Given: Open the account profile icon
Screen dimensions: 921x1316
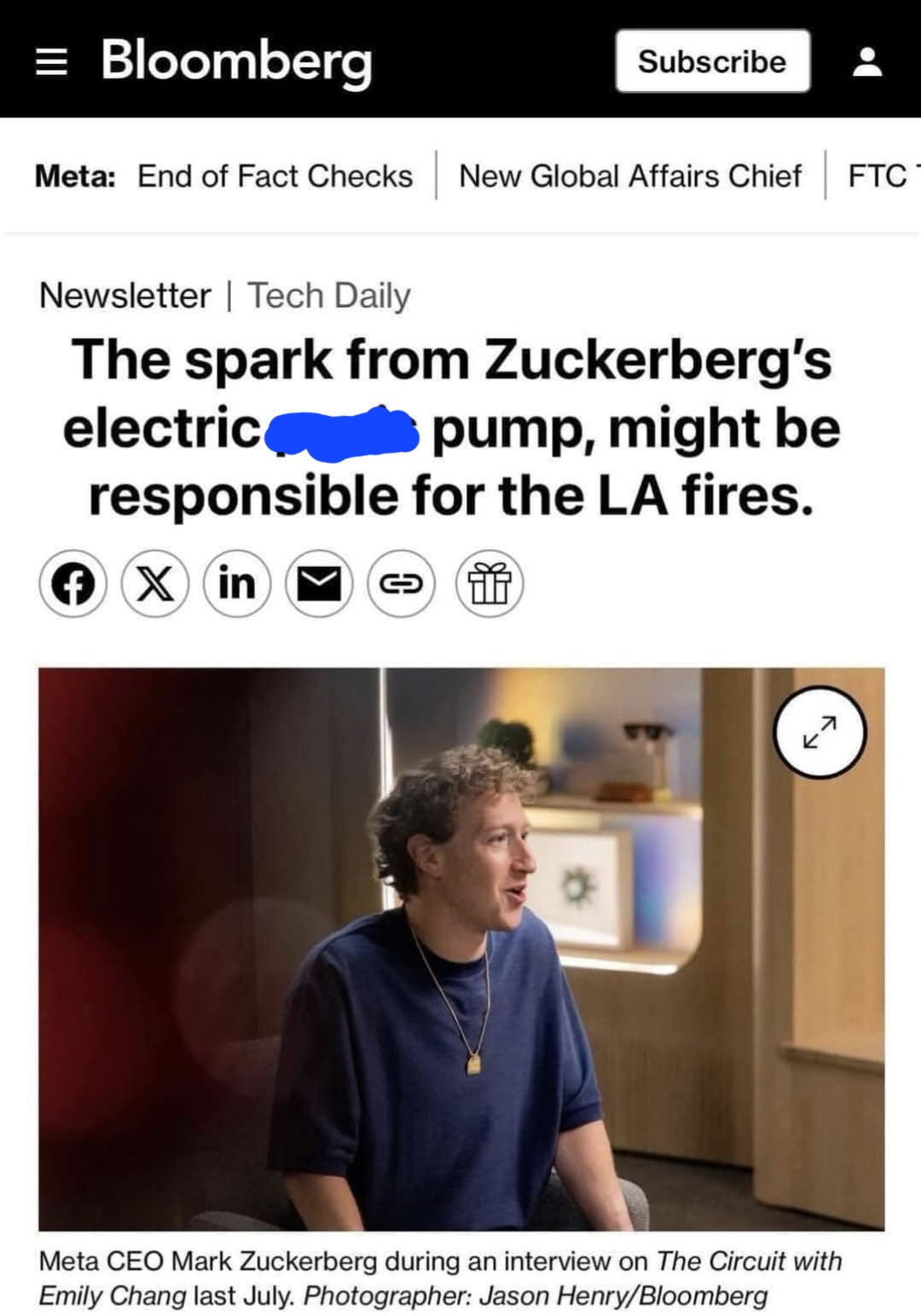Looking at the screenshot, I should click(x=867, y=61).
